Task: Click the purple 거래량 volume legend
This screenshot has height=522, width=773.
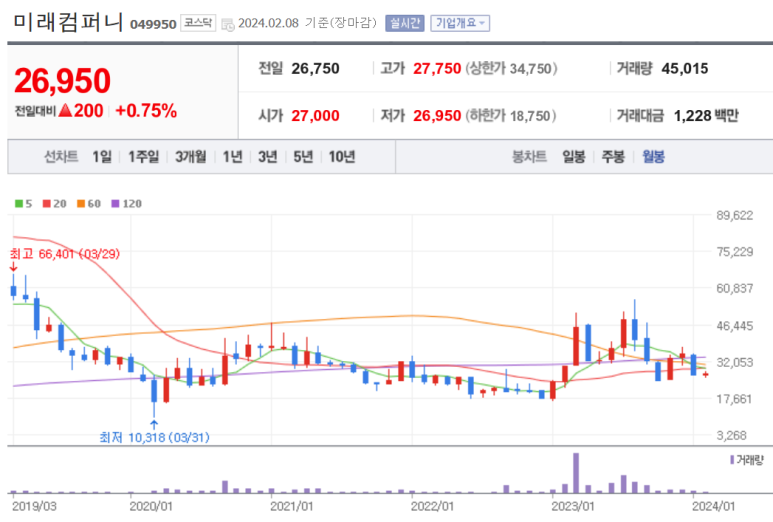Action: pos(746,460)
